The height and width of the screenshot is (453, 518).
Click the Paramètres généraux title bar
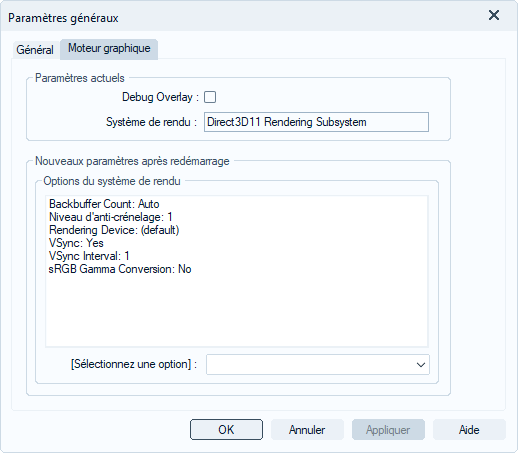(233, 16)
